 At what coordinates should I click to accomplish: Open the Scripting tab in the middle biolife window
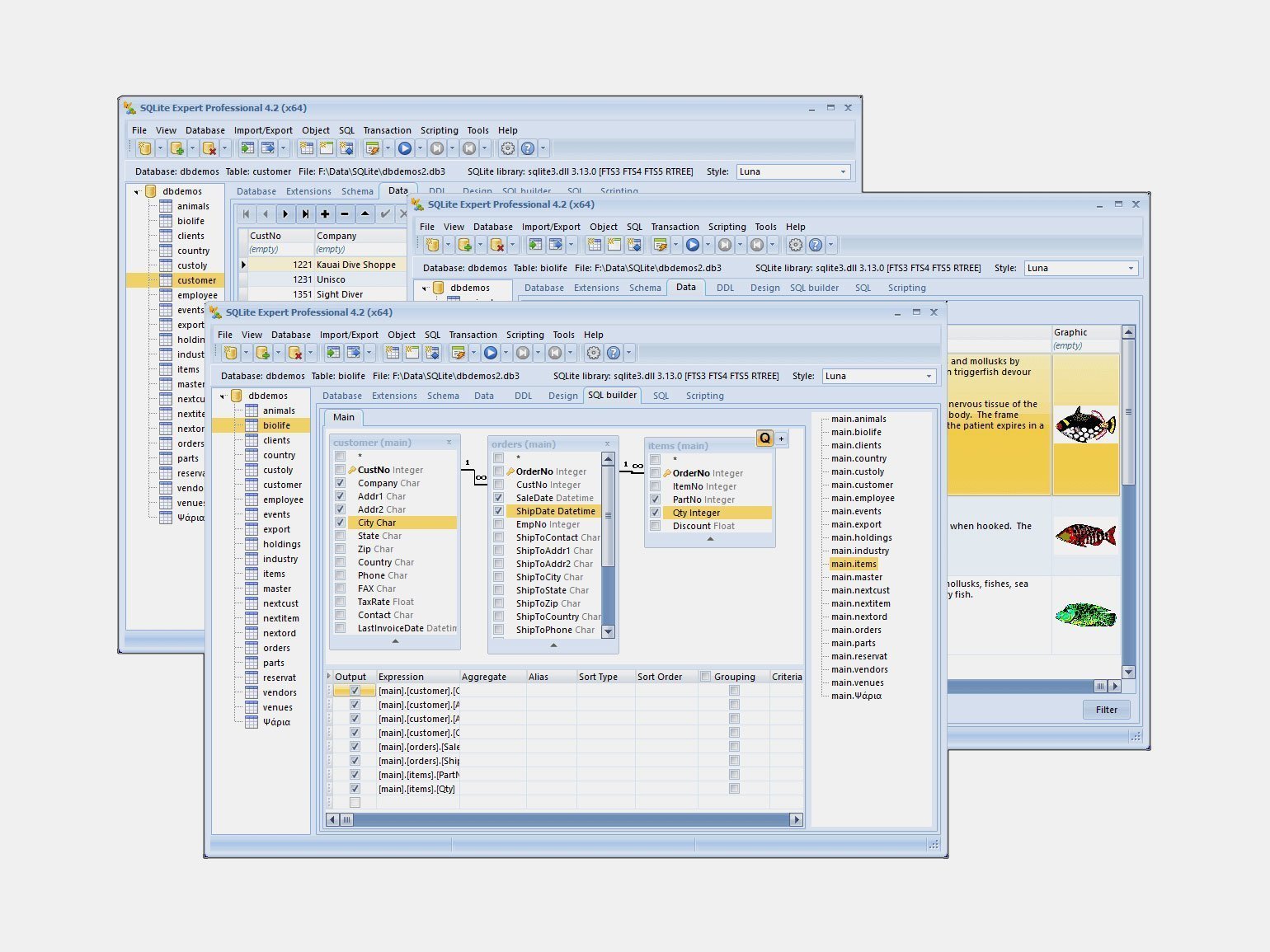coord(906,288)
